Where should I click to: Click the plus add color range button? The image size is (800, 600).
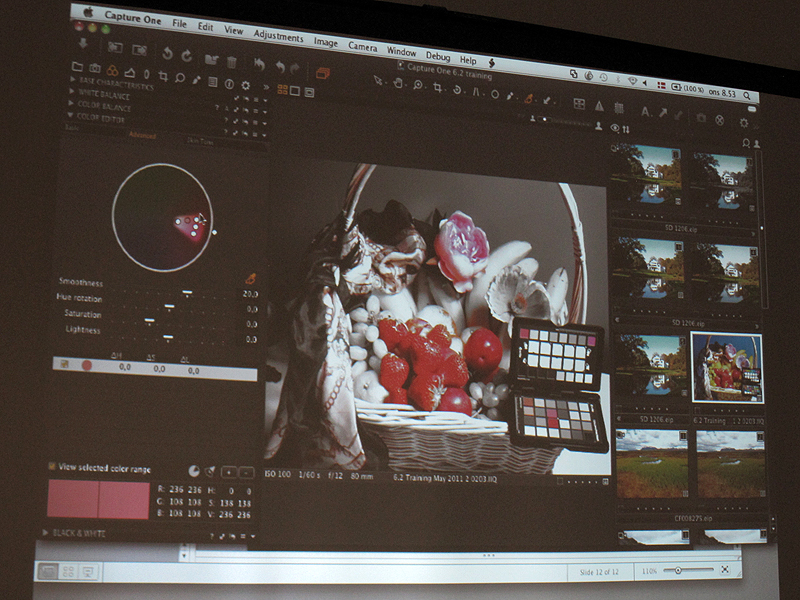click(x=229, y=472)
